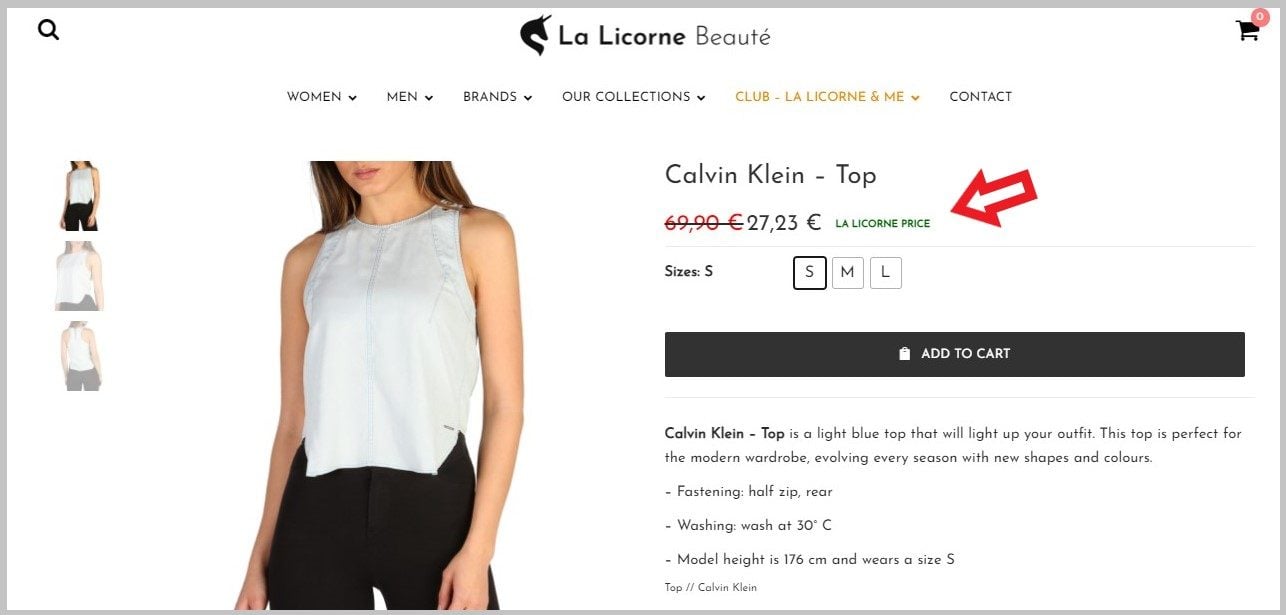Viewport: 1286px width, 615px height.
Task: Click the bag icon in Add to Cart
Action: point(904,354)
